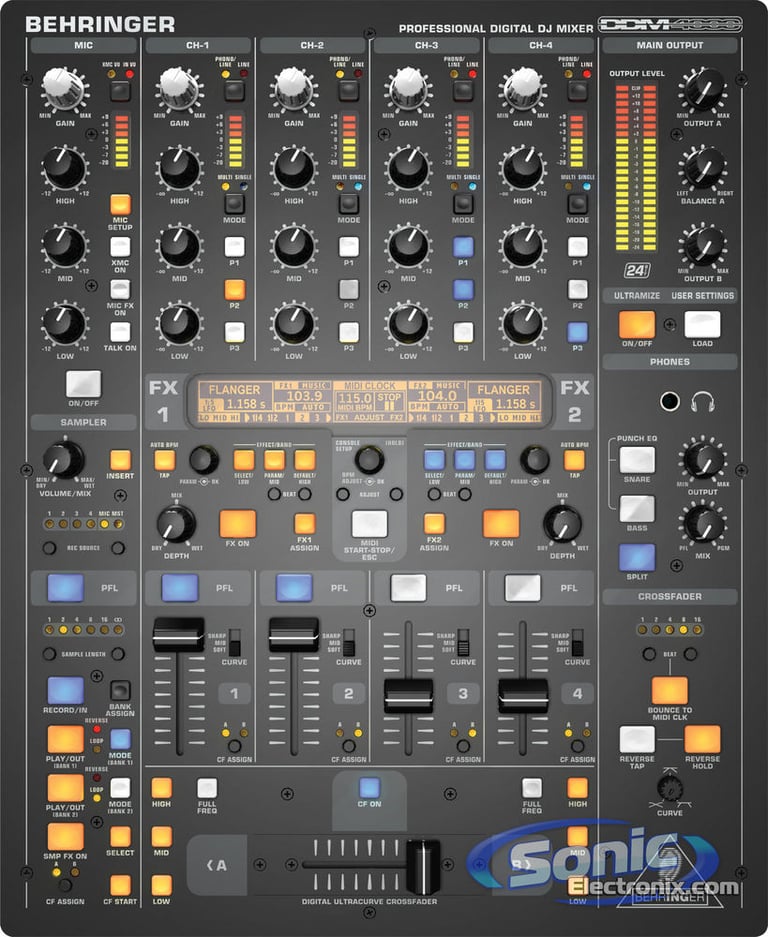Toggle the ULTRAMIZE ON/OFF button
Screen dimensions: 768x937
pyautogui.click(x=637, y=324)
